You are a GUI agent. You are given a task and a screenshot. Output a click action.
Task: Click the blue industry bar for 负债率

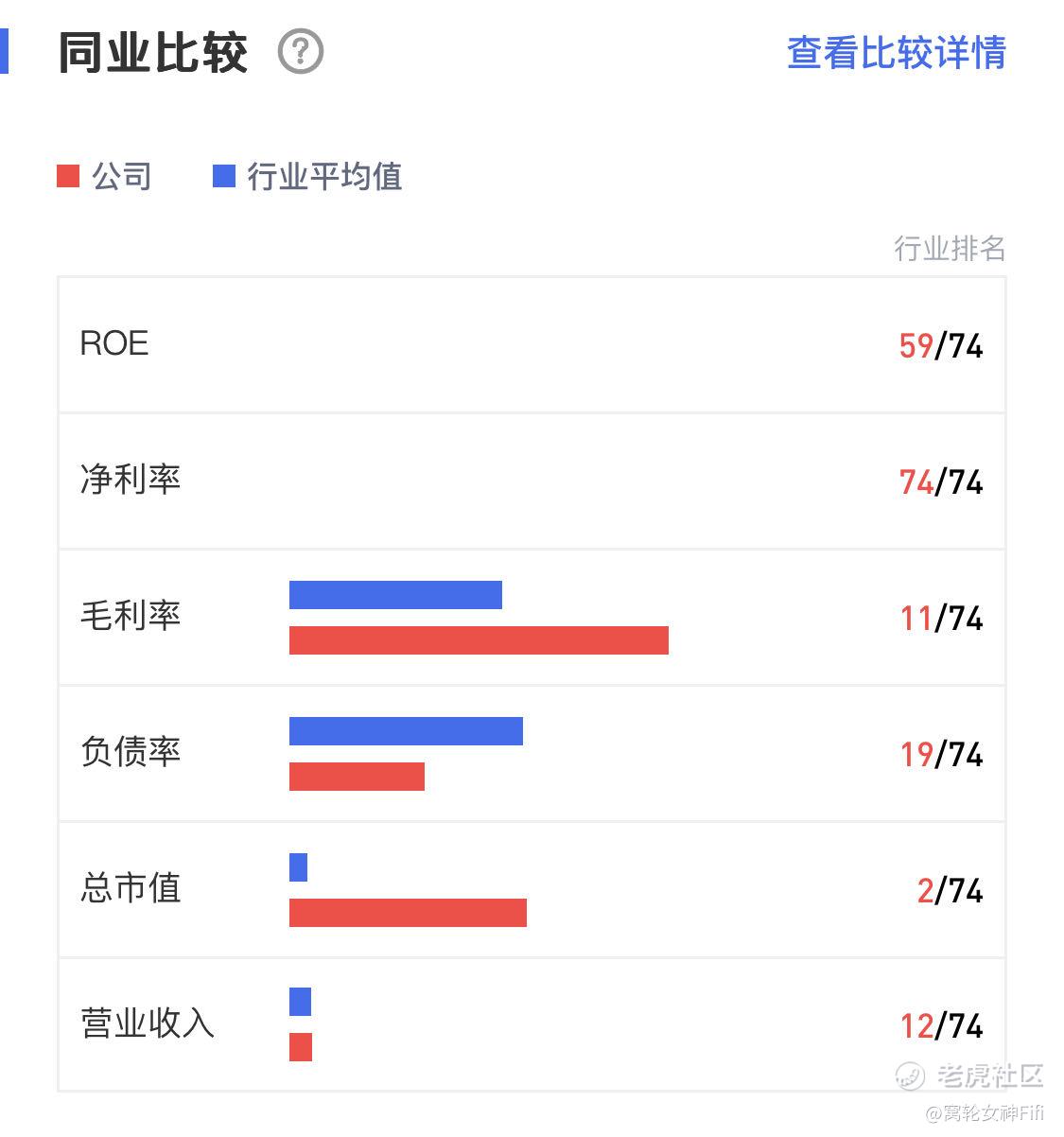pyautogui.click(x=406, y=731)
